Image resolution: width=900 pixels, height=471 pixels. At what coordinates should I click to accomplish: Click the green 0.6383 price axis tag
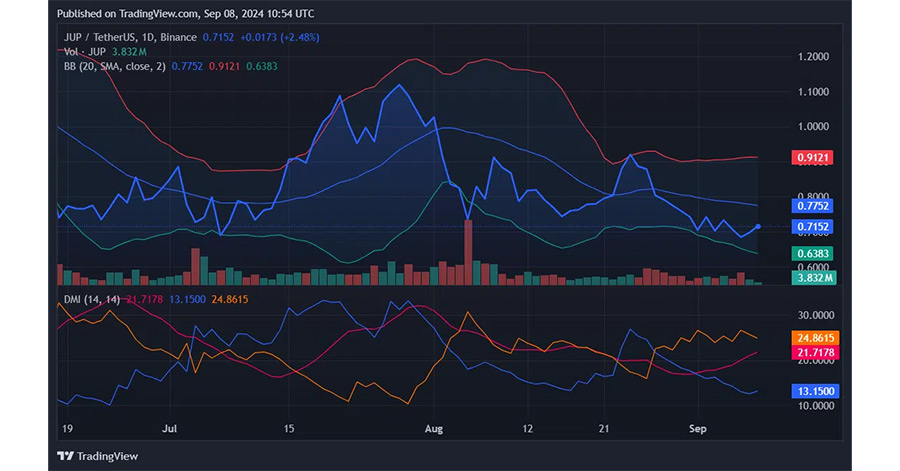(x=812, y=254)
